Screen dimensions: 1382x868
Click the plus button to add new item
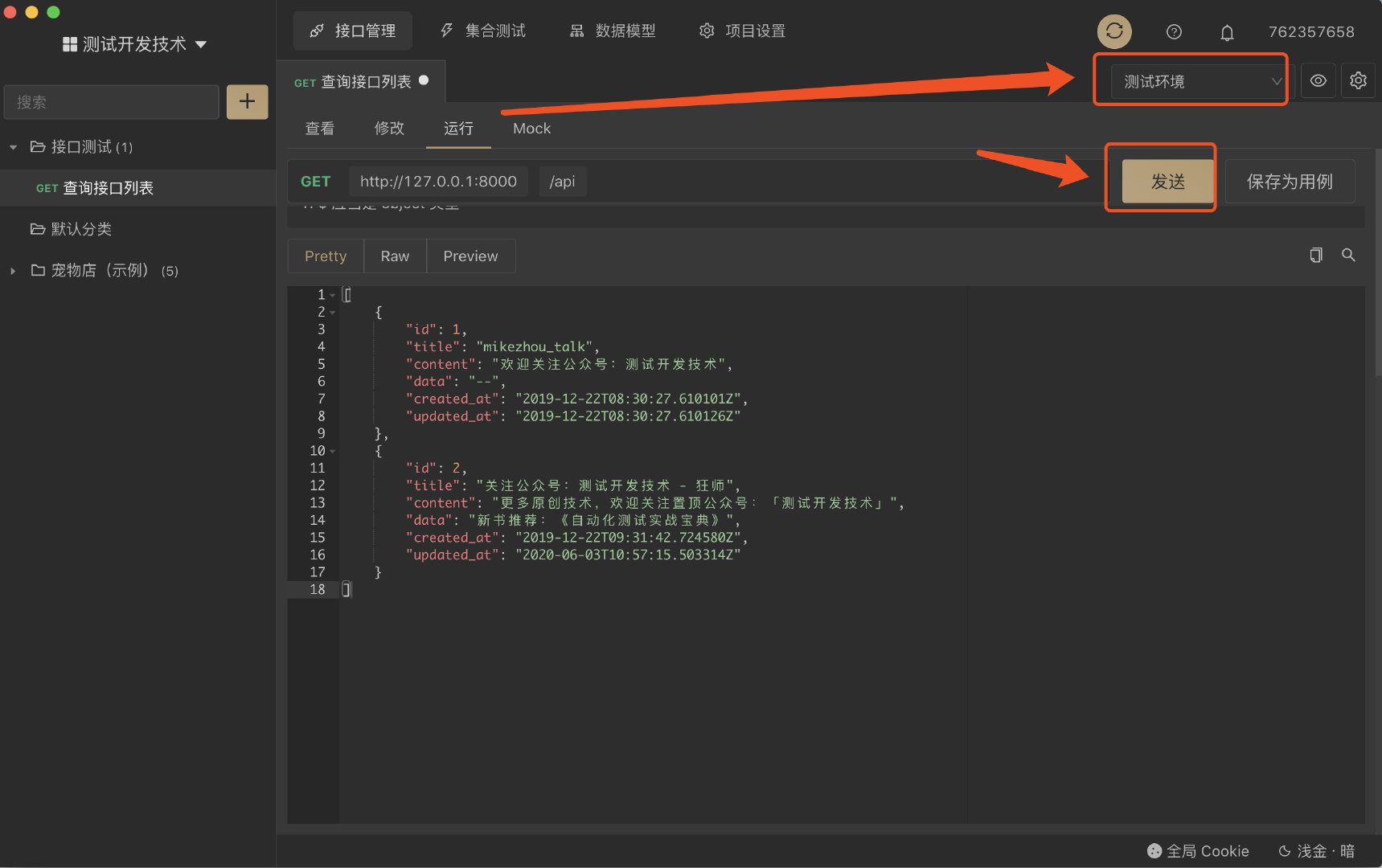247,101
